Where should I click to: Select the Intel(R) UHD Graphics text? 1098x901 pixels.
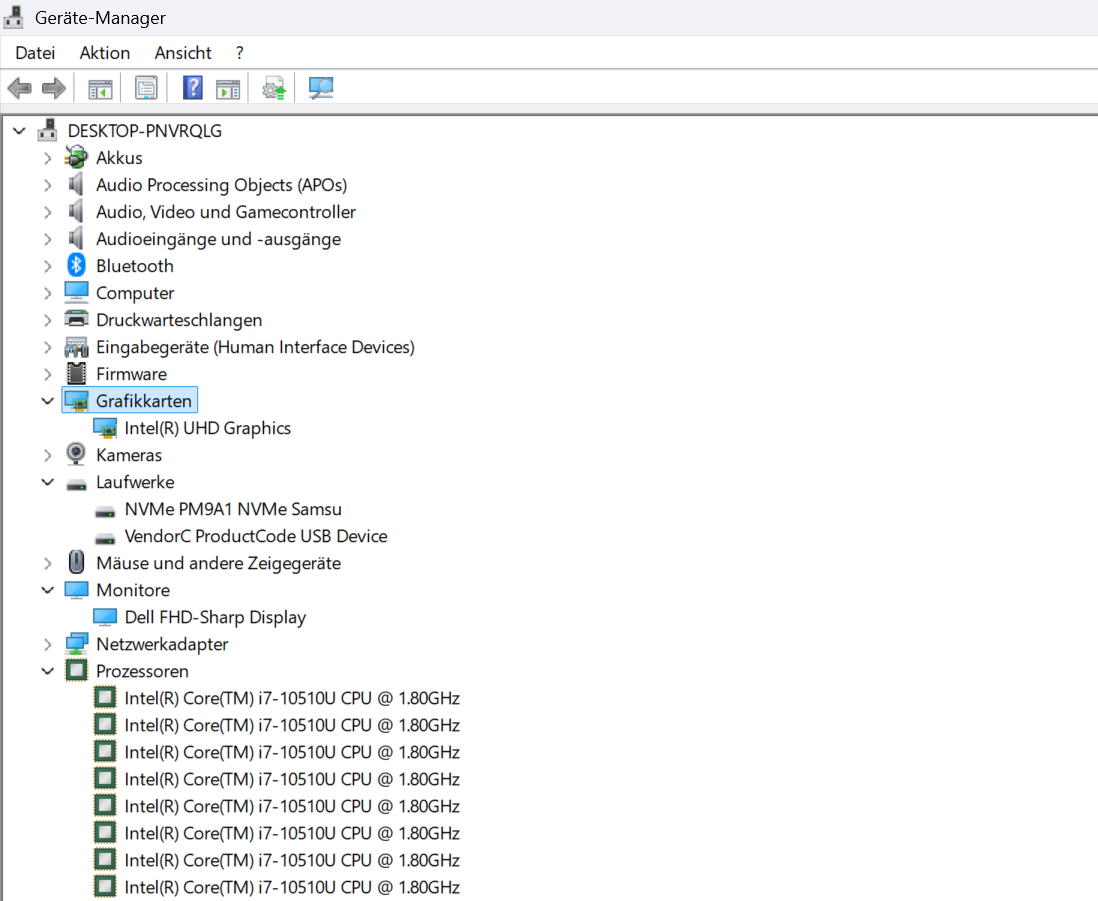(x=207, y=428)
